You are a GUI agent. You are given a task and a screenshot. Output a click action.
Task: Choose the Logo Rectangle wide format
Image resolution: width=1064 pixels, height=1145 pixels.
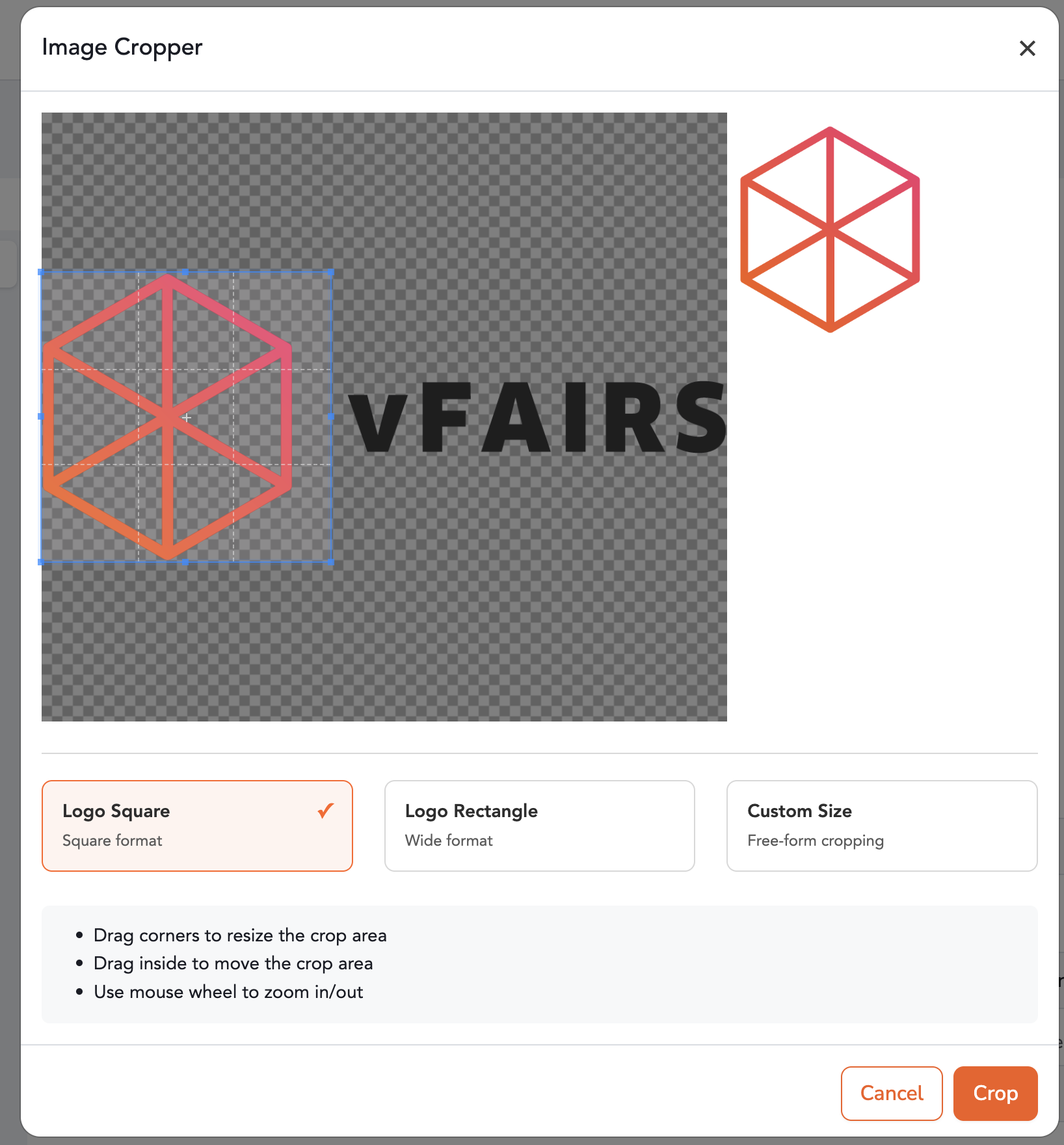(x=539, y=826)
